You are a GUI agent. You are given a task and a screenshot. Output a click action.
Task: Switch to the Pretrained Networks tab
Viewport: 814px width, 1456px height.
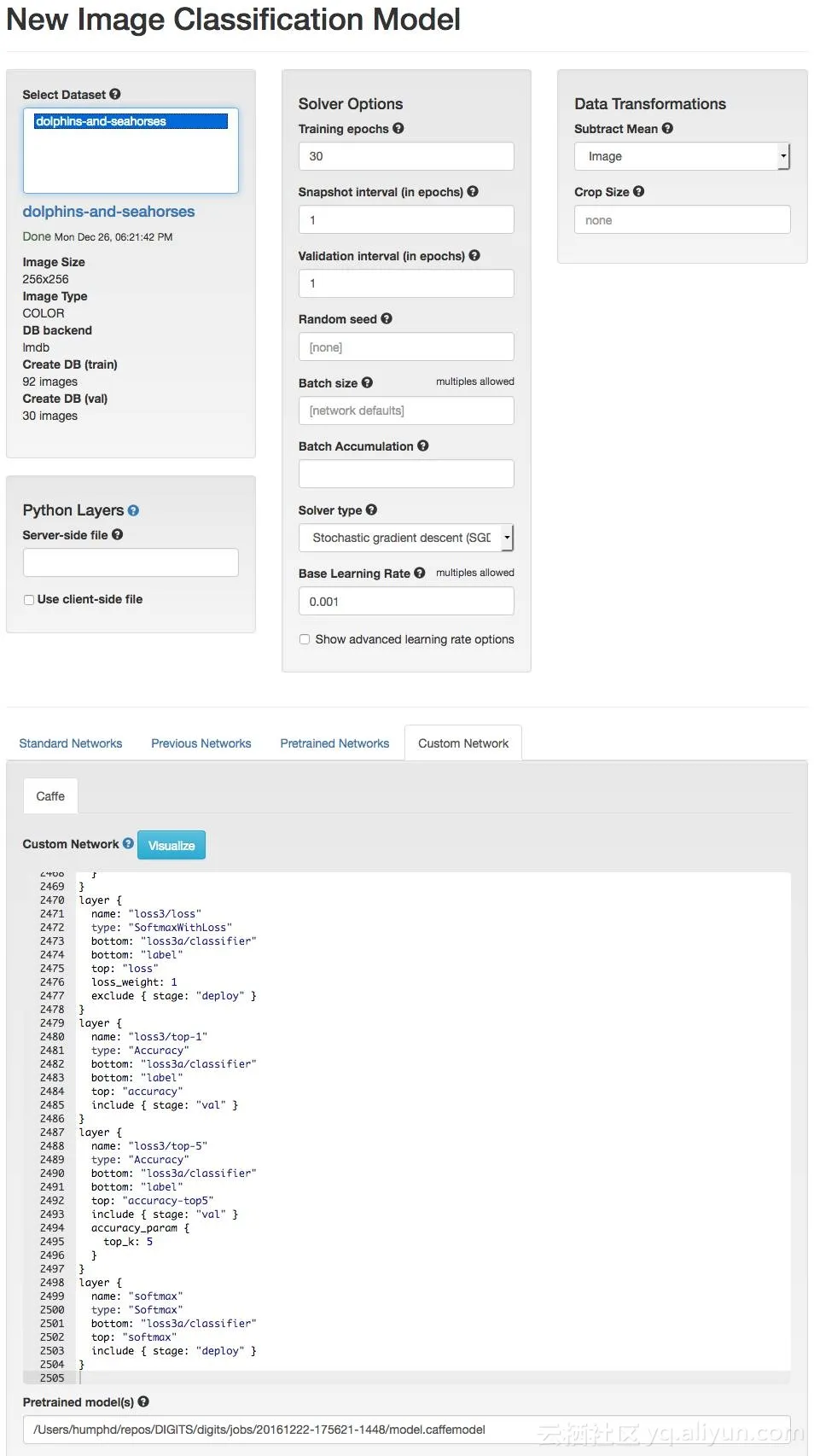pos(334,743)
